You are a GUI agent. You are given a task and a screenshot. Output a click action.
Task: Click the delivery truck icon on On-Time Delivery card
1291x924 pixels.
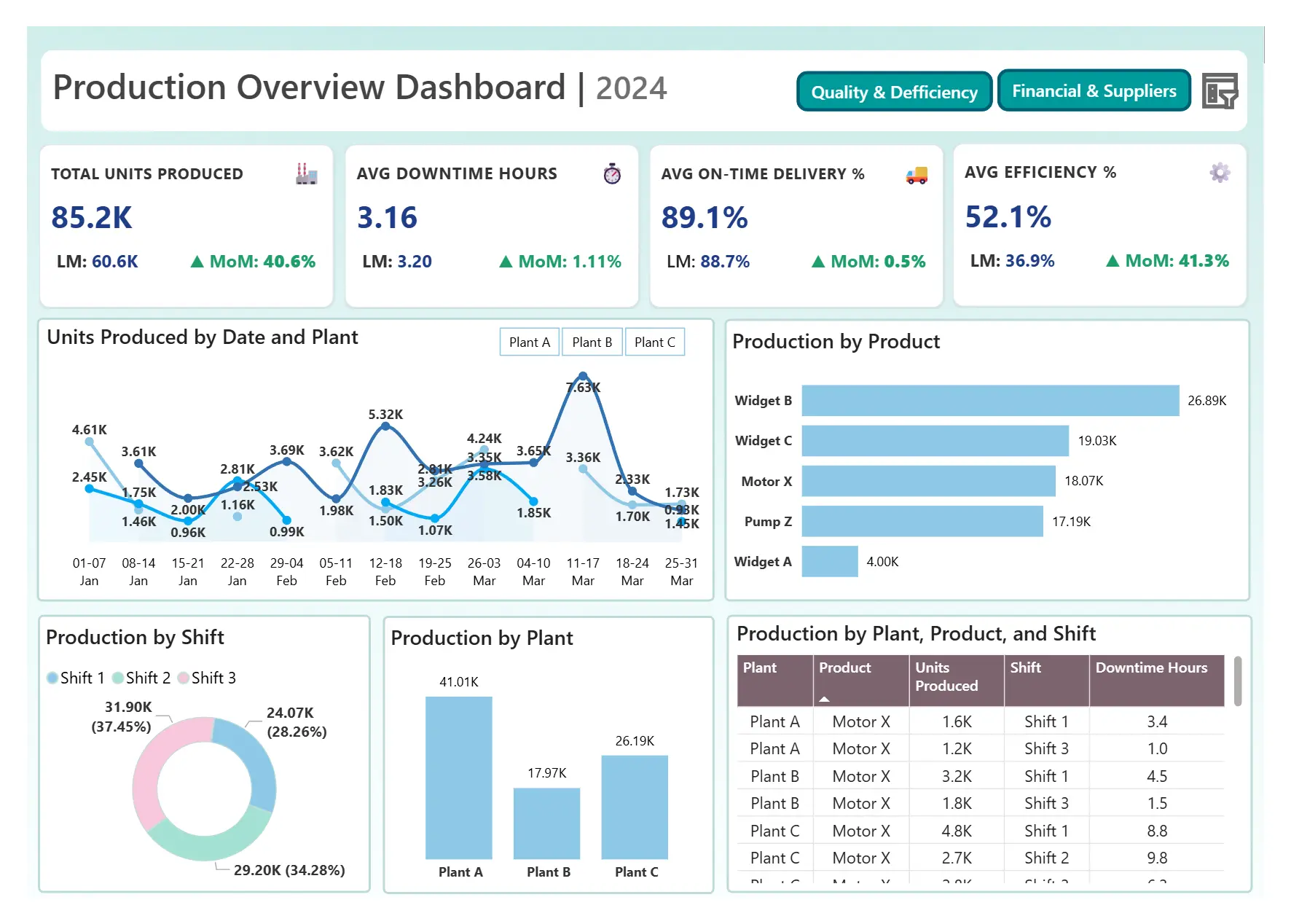point(916,174)
